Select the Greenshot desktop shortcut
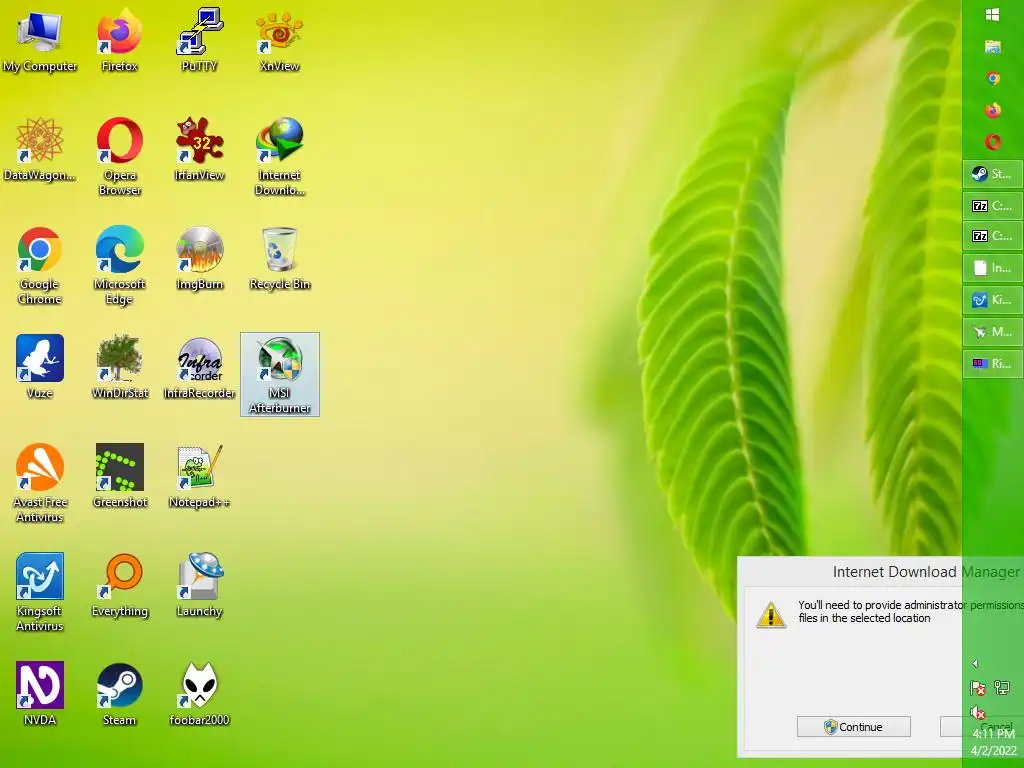Image resolution: width=1024 pixels, height=768 pixels. (x=120, y=476)
